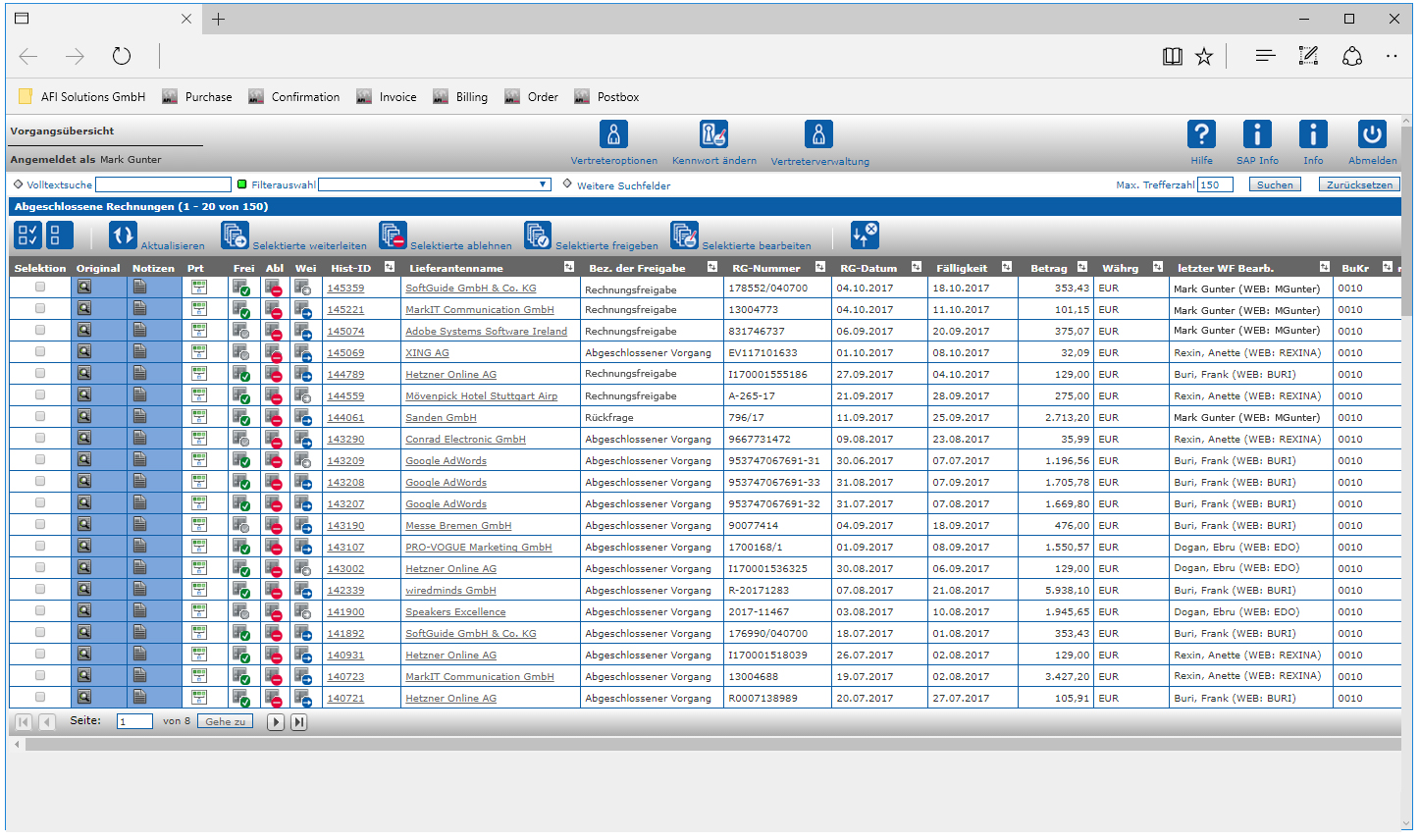Screen dimensions: 1420x840
Task: Expand Weitere Suchfelder
Action: (623, 185)
